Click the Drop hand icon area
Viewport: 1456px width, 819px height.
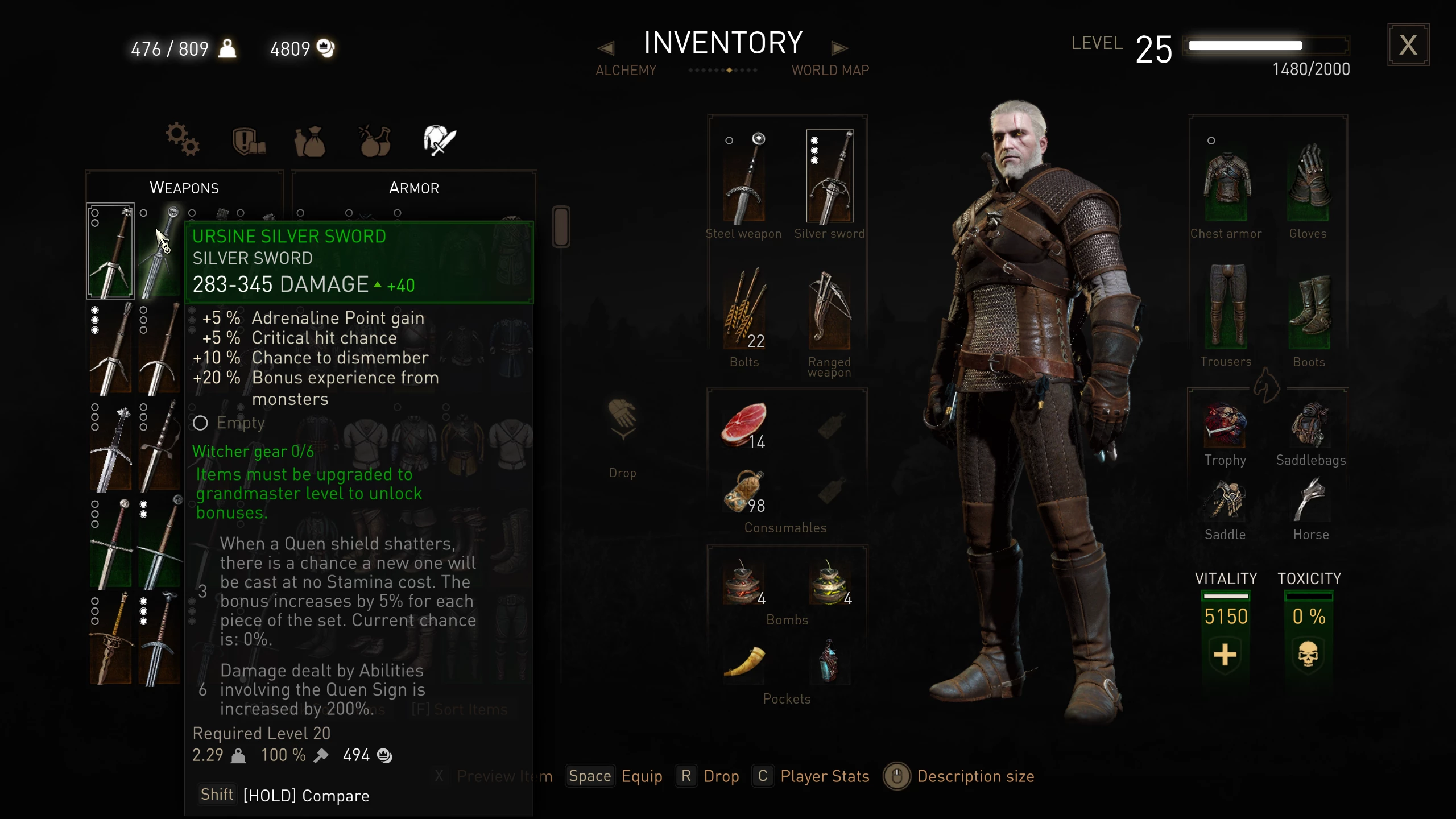623,420
